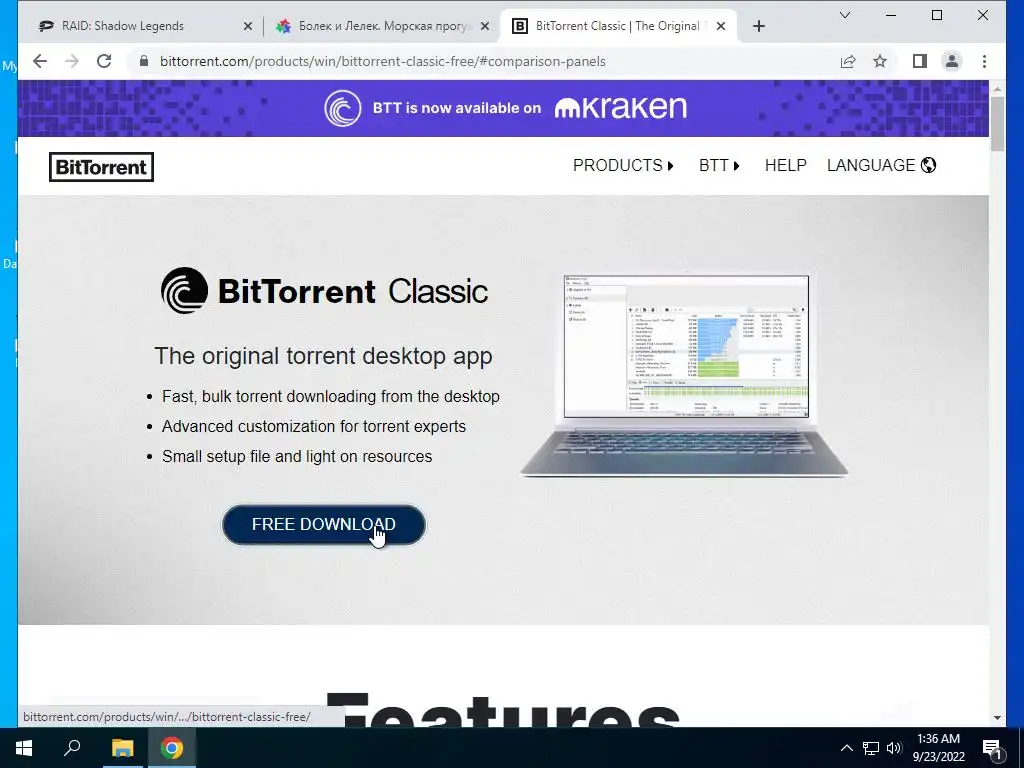Select the BitTorrent Classic browser tab
This screenshot has width=1024, height=768.
[617, 26]
